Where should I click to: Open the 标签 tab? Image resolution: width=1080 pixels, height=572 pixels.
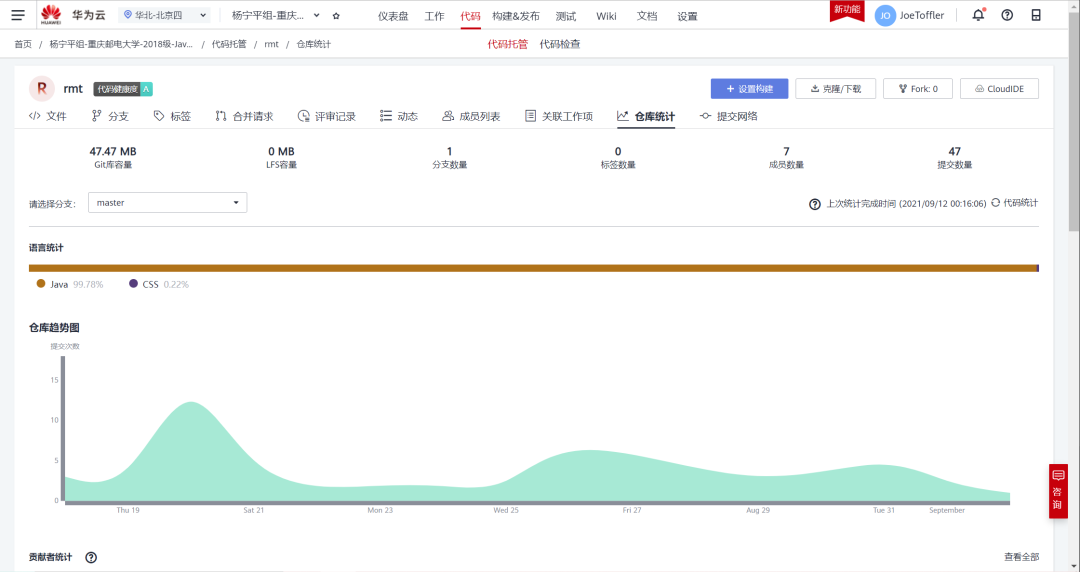[172, 116]
